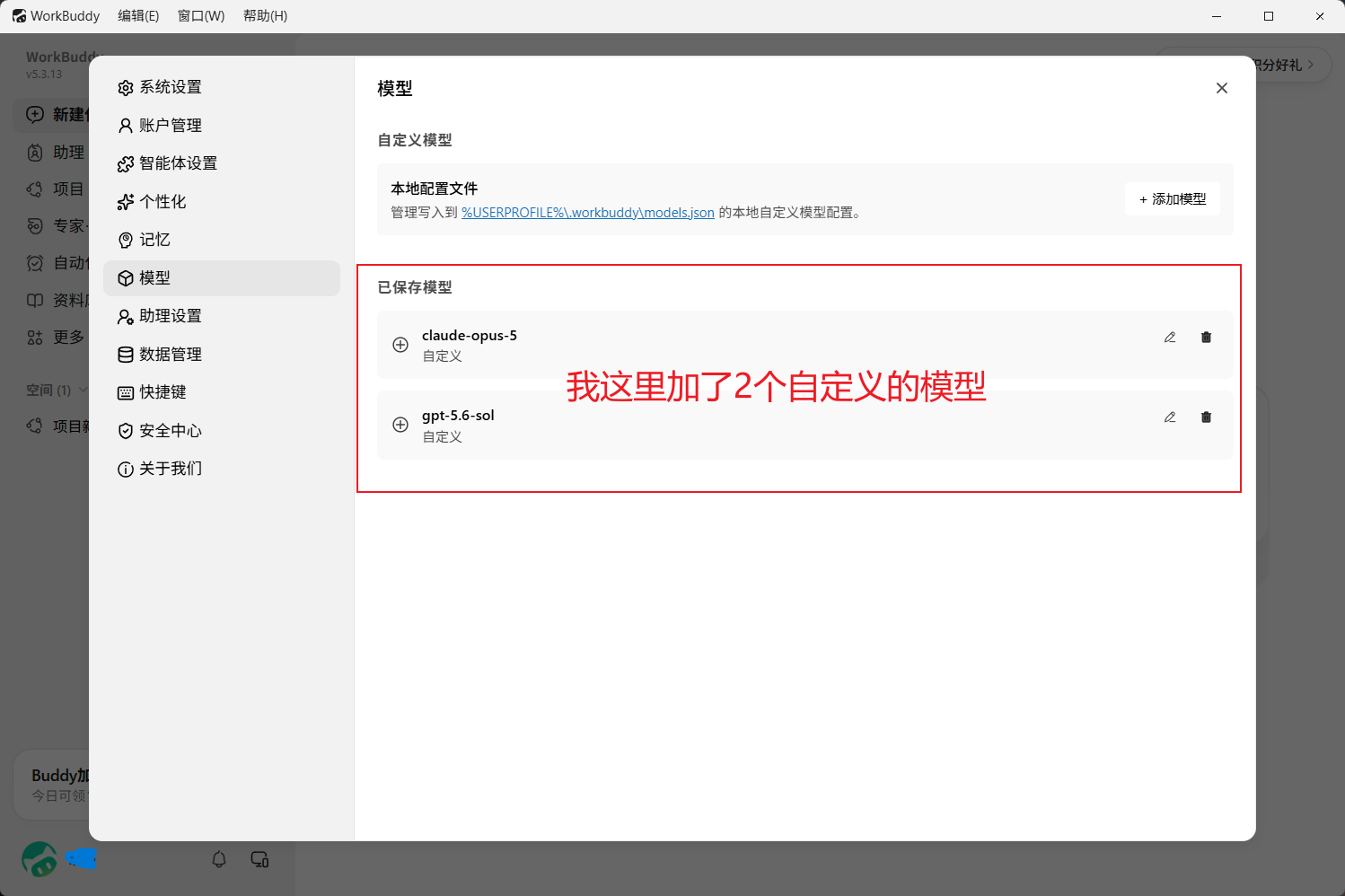Click the 本地配置文件 heading
This screenshot has height=896, width=1345.
coord(434,189)
